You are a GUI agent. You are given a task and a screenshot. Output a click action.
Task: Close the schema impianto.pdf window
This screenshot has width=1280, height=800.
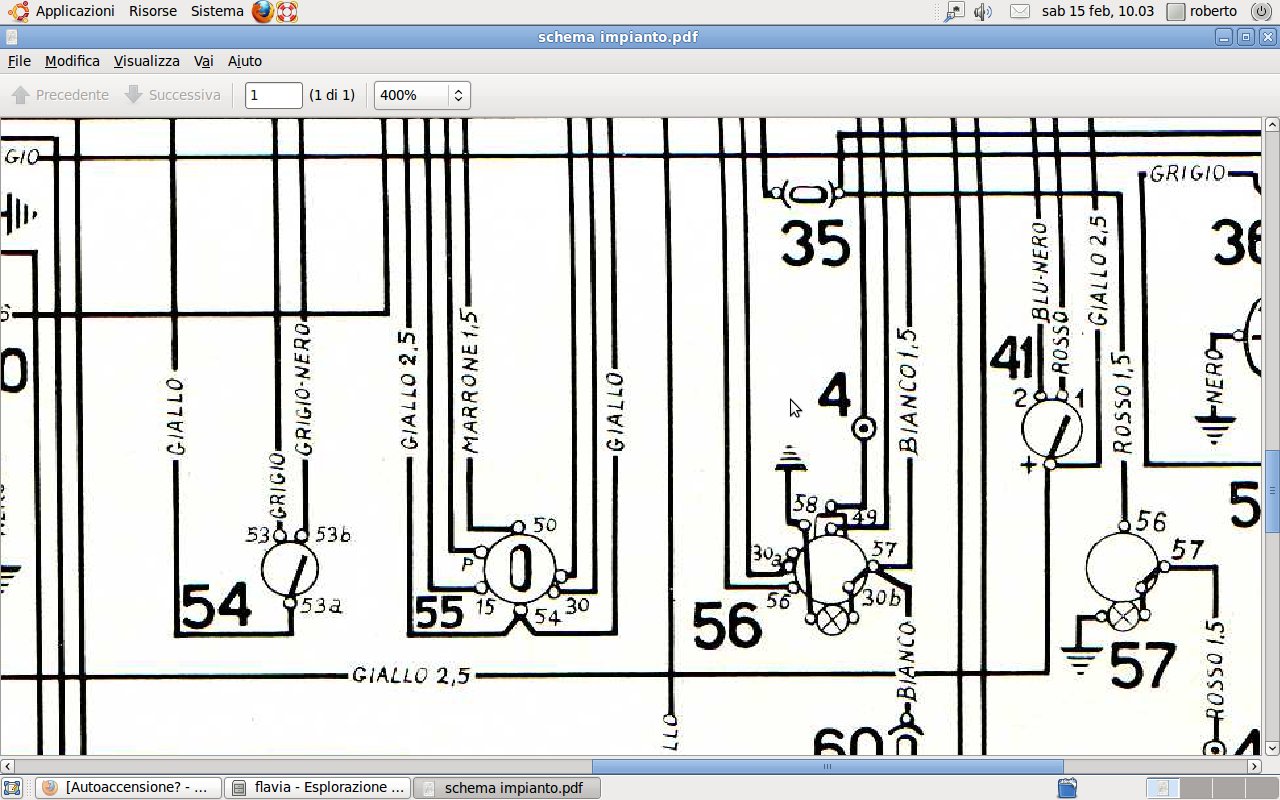tap(1267, 37)
